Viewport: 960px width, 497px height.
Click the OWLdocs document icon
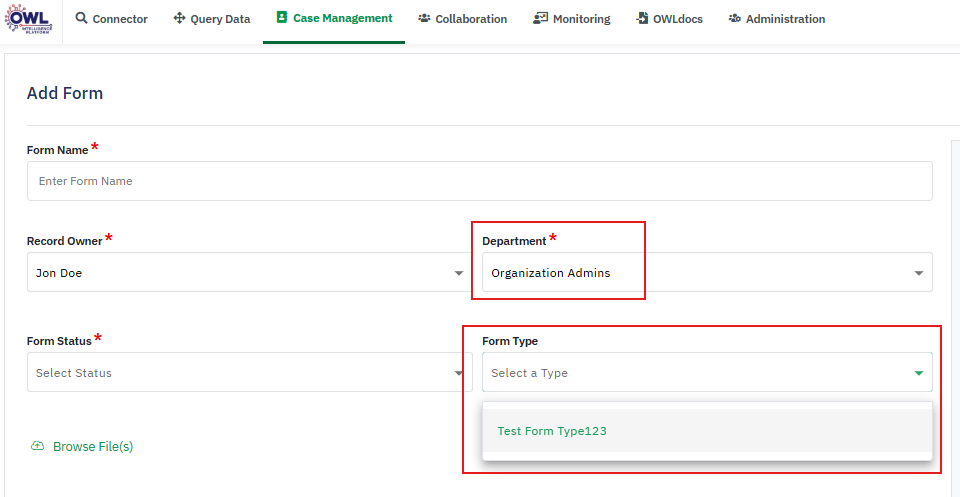tap(641, 19)
